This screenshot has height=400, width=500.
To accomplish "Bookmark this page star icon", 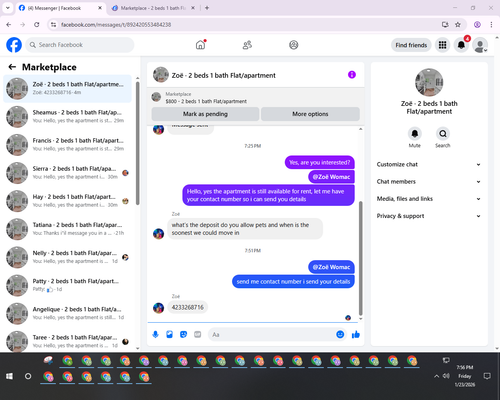I will click(458, 25).
